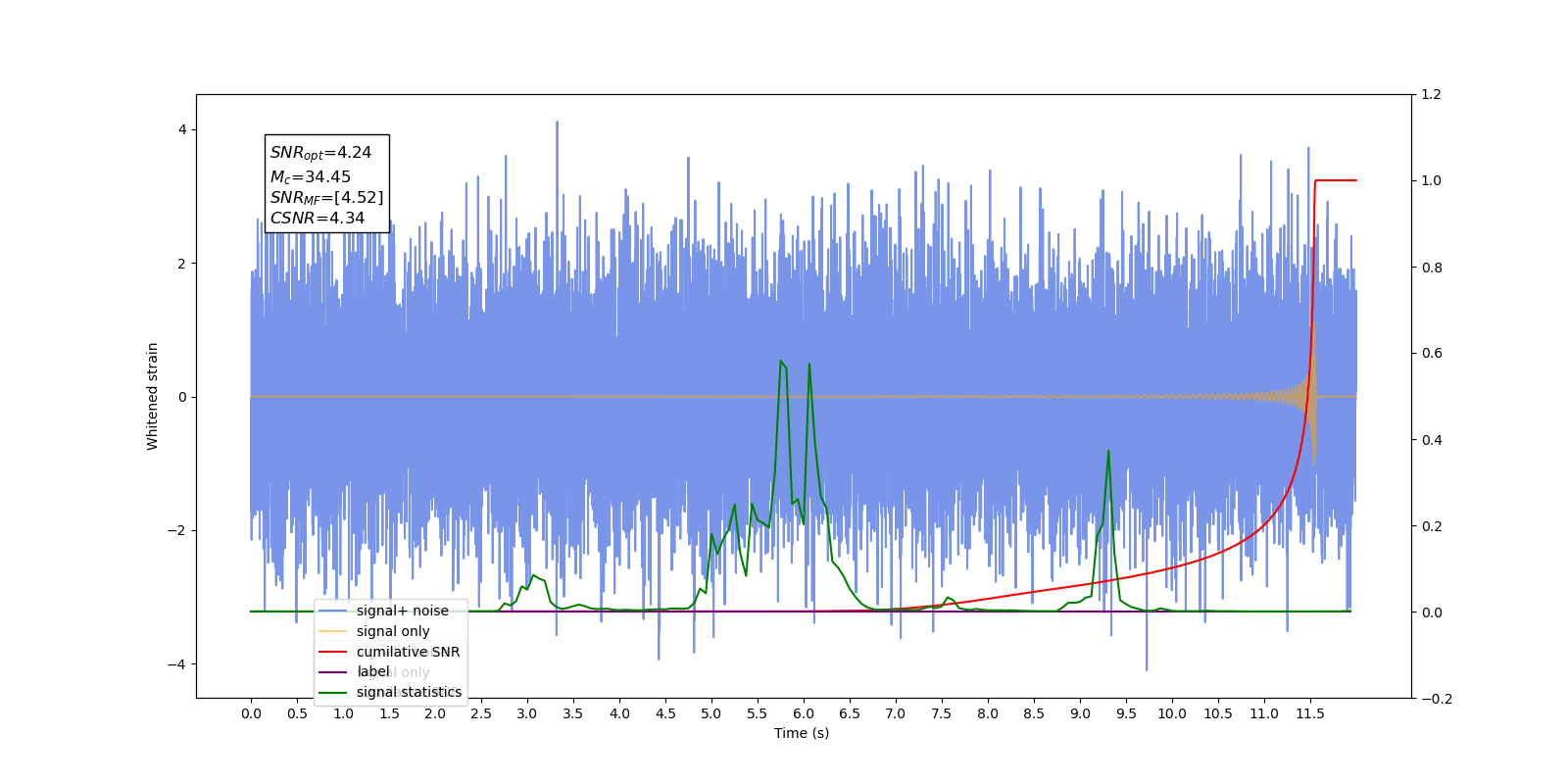Click the −0.2 tick on the right axis

click(x=1436, y=699)
